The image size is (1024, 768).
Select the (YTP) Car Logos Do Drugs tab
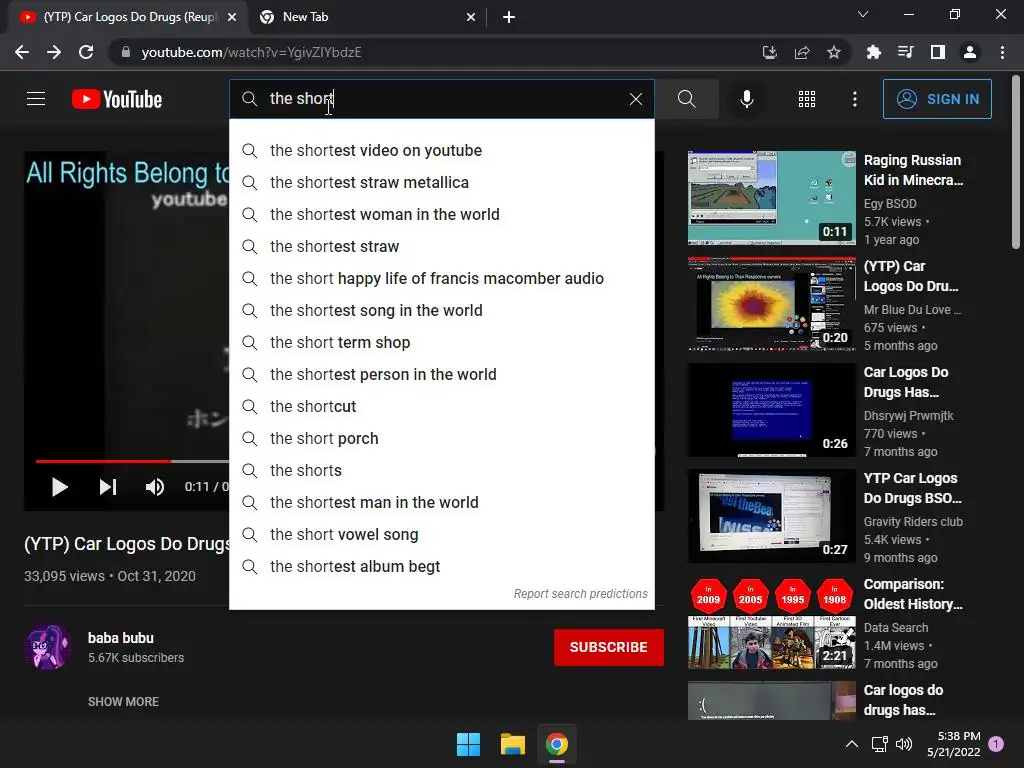click(x=129, y=17)
